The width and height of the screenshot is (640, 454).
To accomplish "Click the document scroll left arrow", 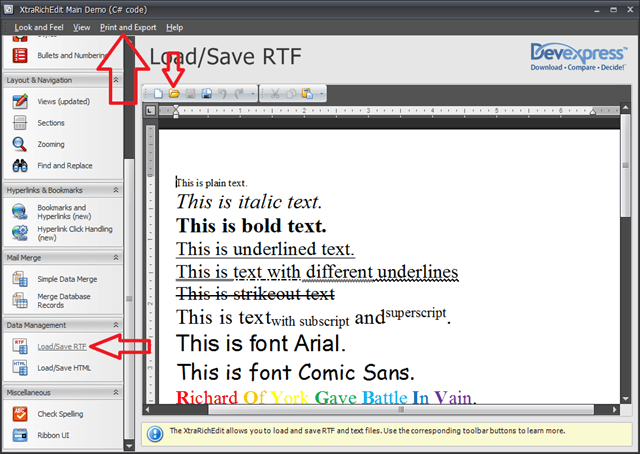I will [x=147, y=409].
